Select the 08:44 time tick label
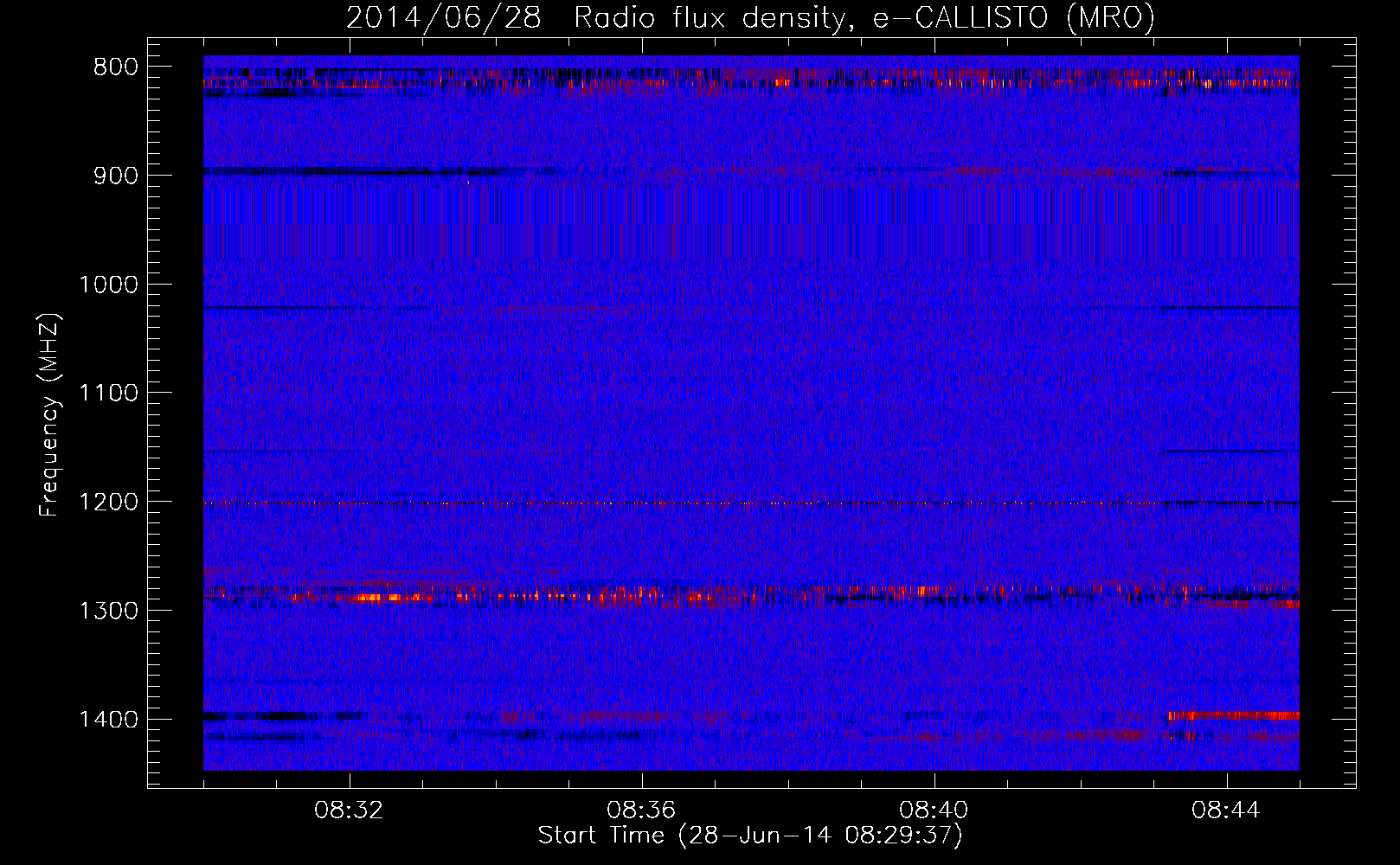The width and height of the screenshot is (1400, 865). point(1227,811)
